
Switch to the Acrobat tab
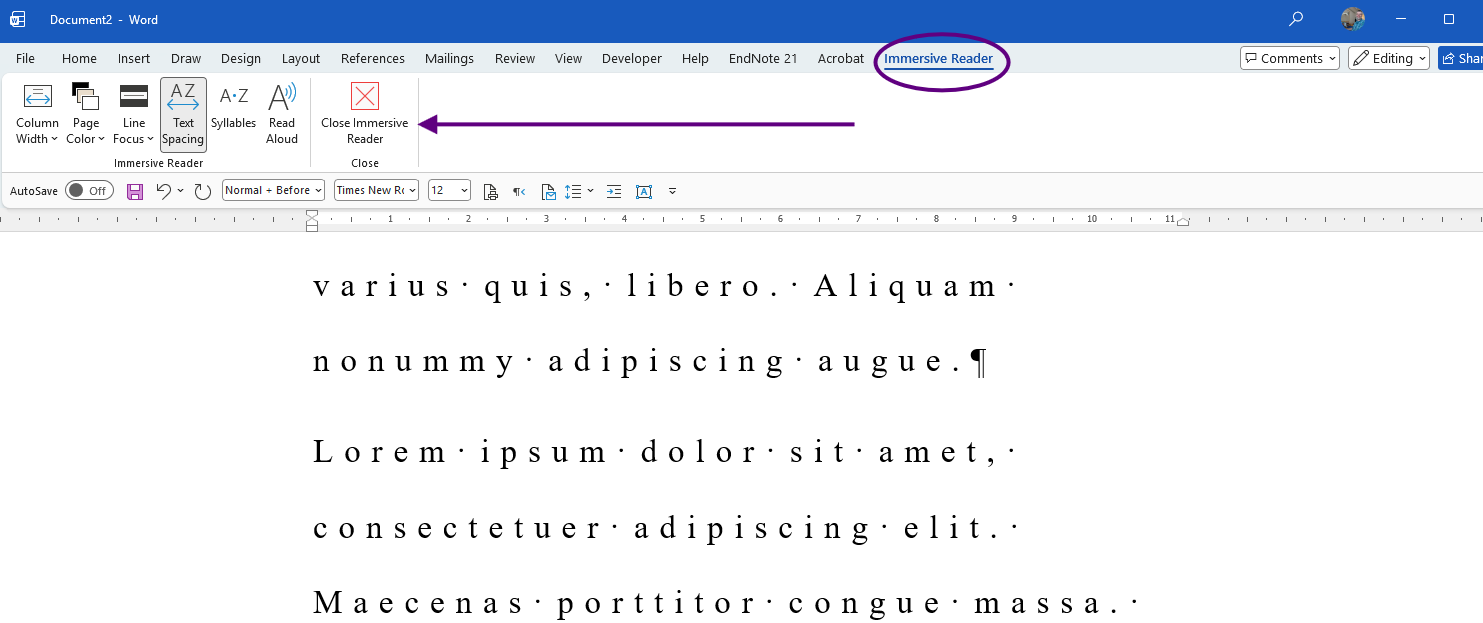(x=841, y=58)
